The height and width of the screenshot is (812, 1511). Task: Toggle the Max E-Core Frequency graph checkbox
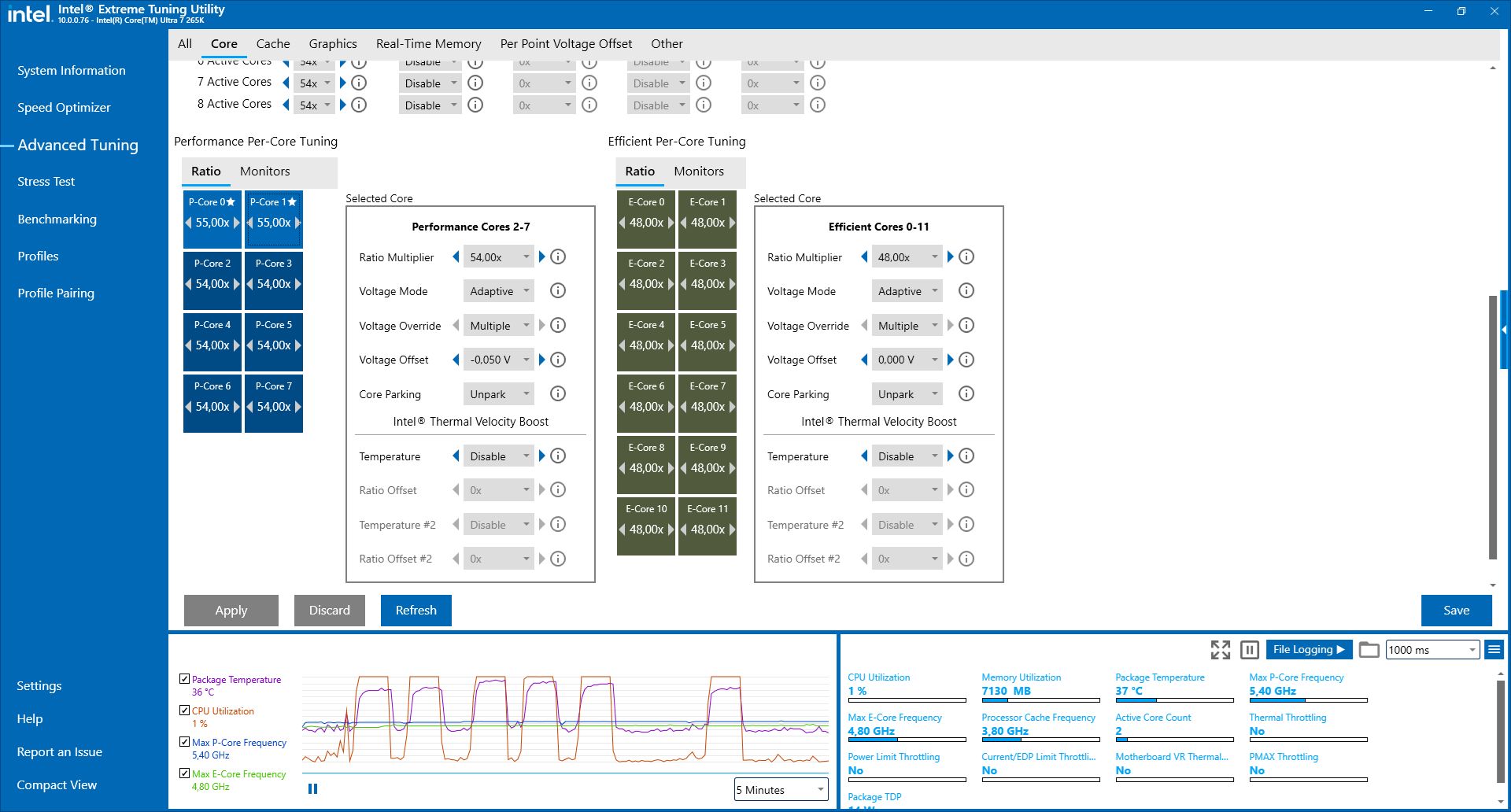click(x=184, y=773)
